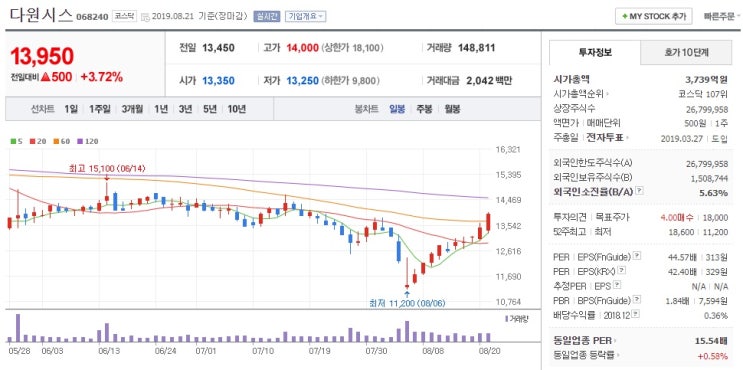Click the 실시간 badge
This screenshot has height=370, width=743.
pyautogui.click(x=266, y=16)
